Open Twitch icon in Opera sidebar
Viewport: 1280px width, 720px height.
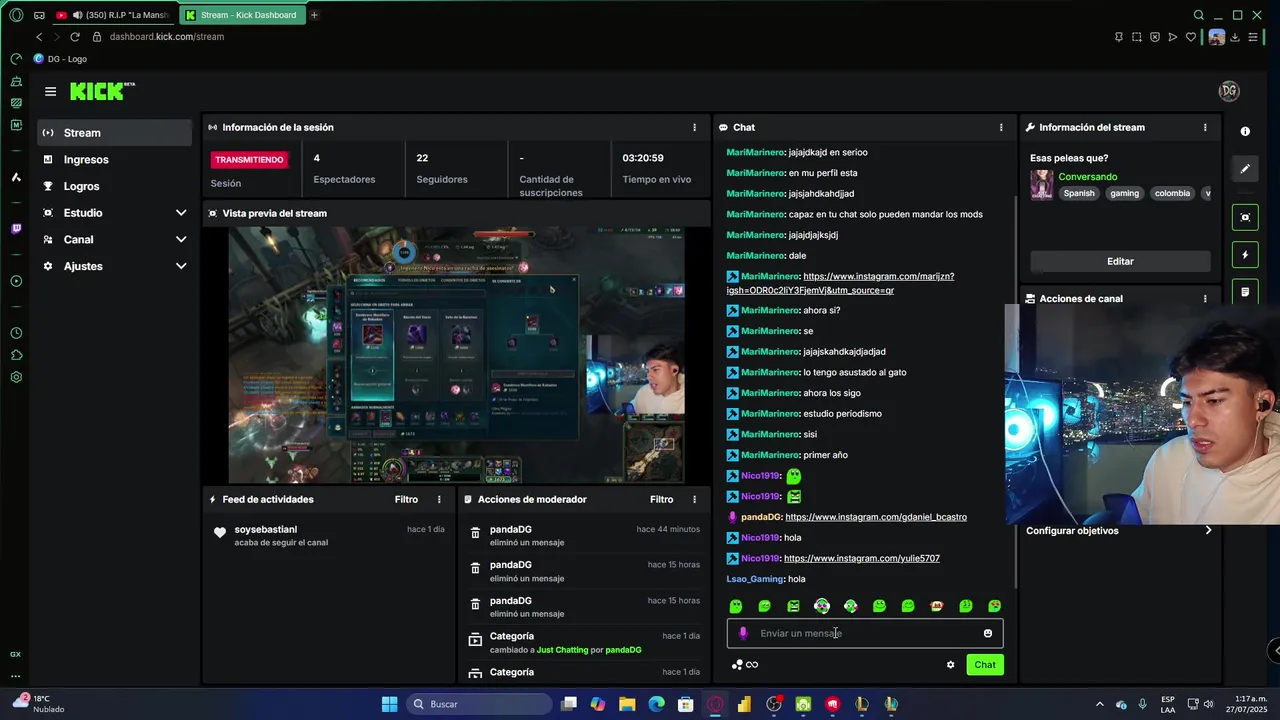(x=16, y=229)
